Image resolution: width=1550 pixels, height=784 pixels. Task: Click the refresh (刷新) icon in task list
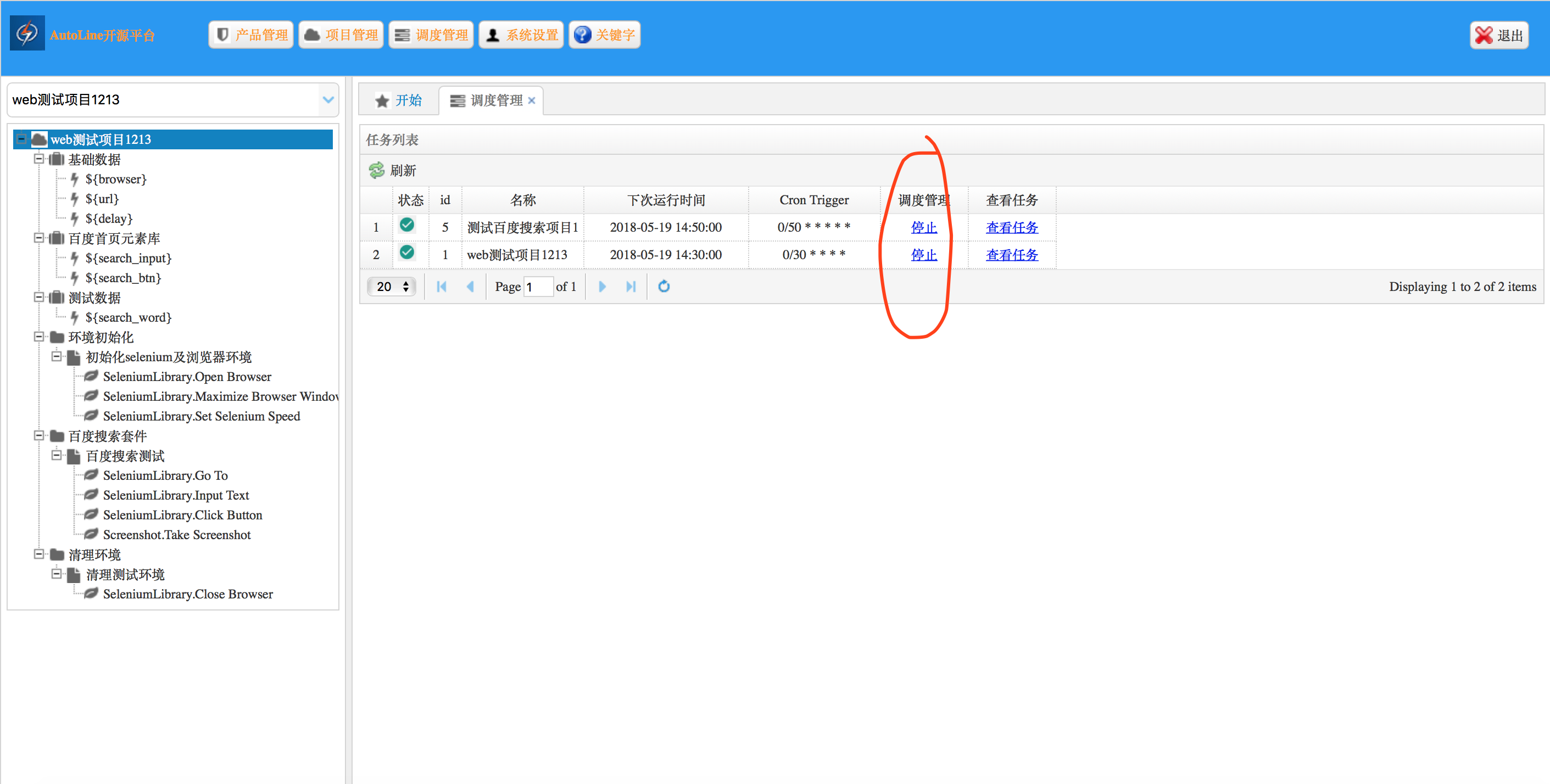point(377,170)
